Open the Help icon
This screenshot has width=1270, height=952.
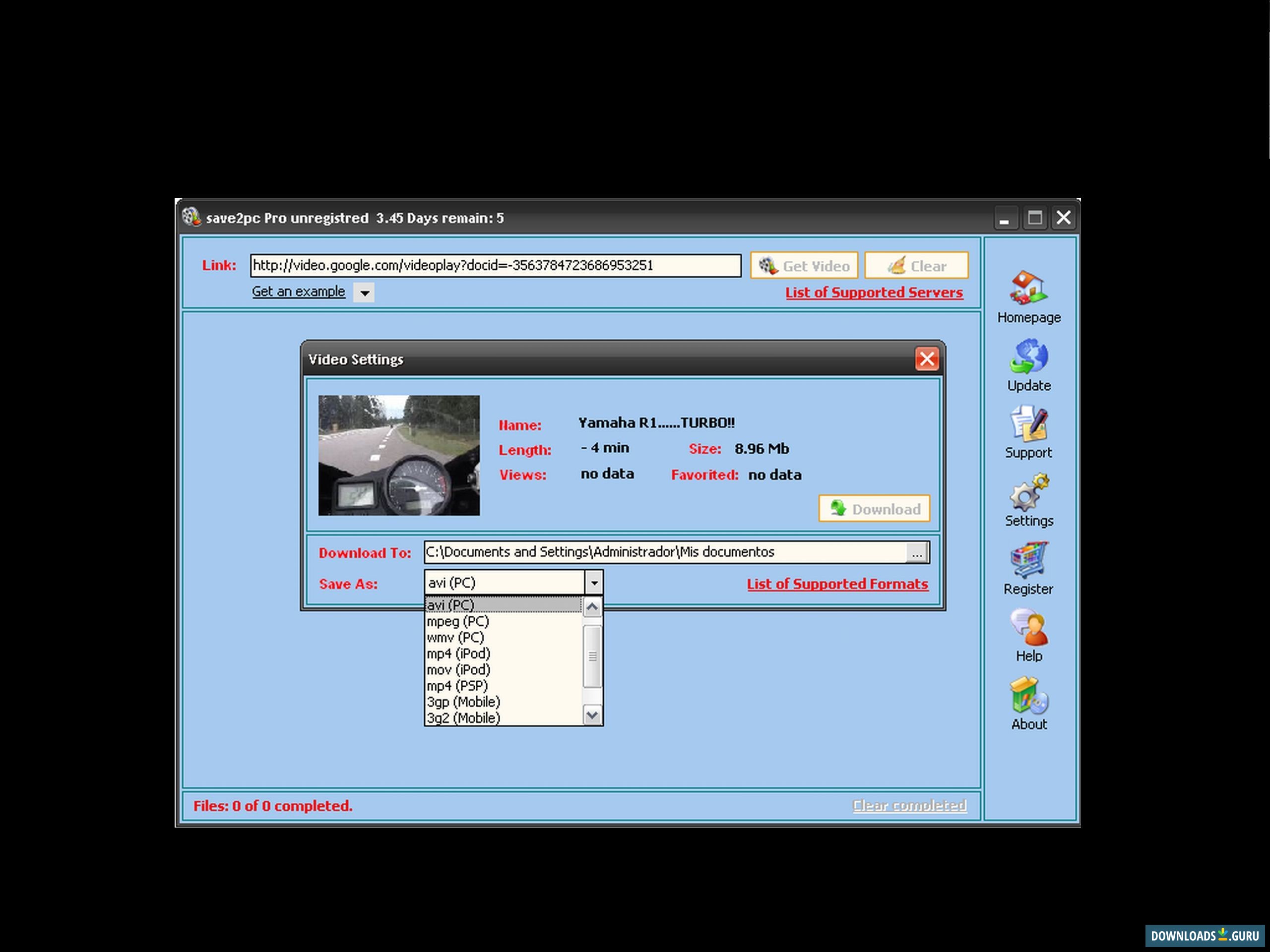click(x=1028, y=628)
